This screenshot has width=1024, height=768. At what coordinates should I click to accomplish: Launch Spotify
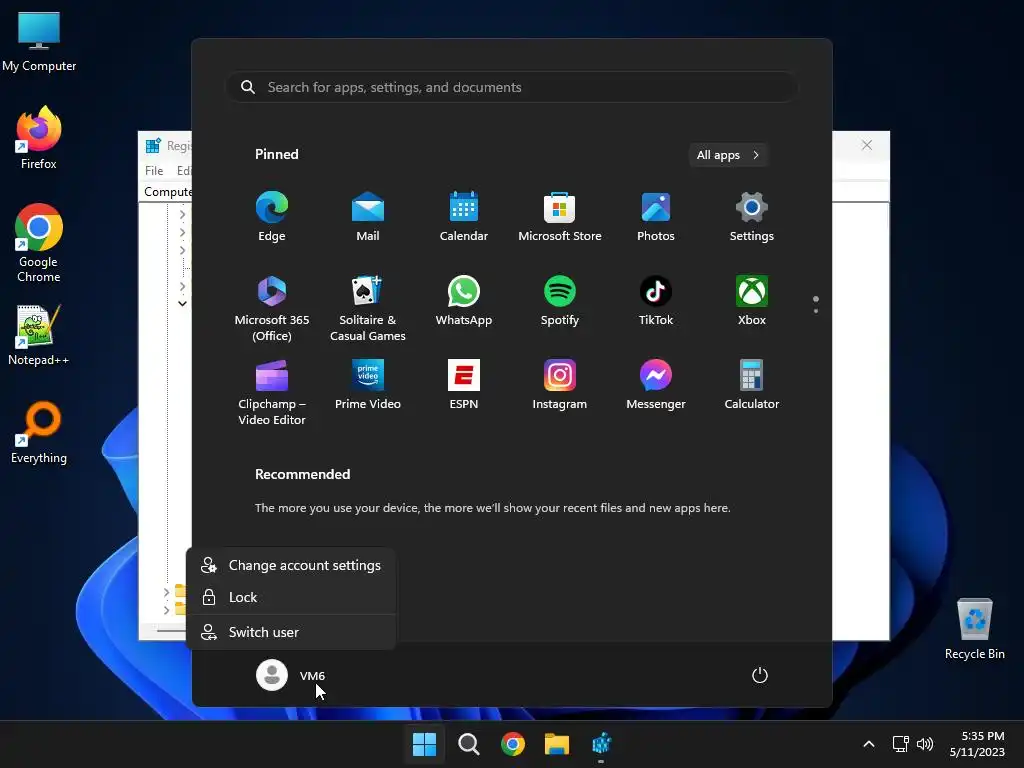pos(560,300)
